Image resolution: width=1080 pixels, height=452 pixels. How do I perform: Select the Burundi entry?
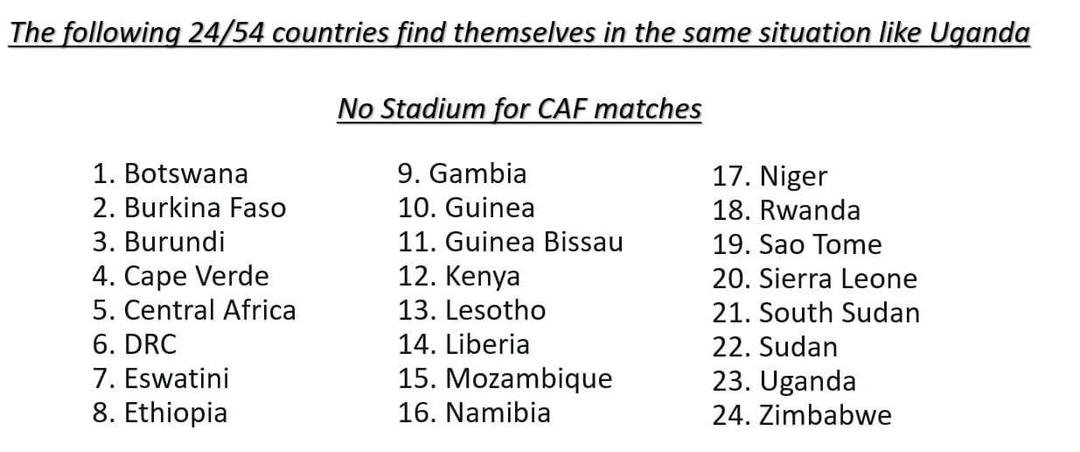point(159,242)
